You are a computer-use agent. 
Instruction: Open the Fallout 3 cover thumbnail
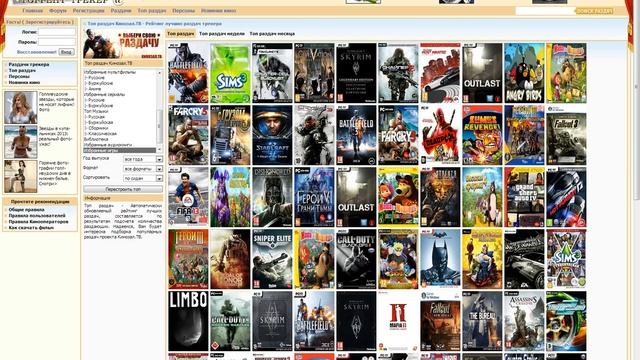coord(566,135)
